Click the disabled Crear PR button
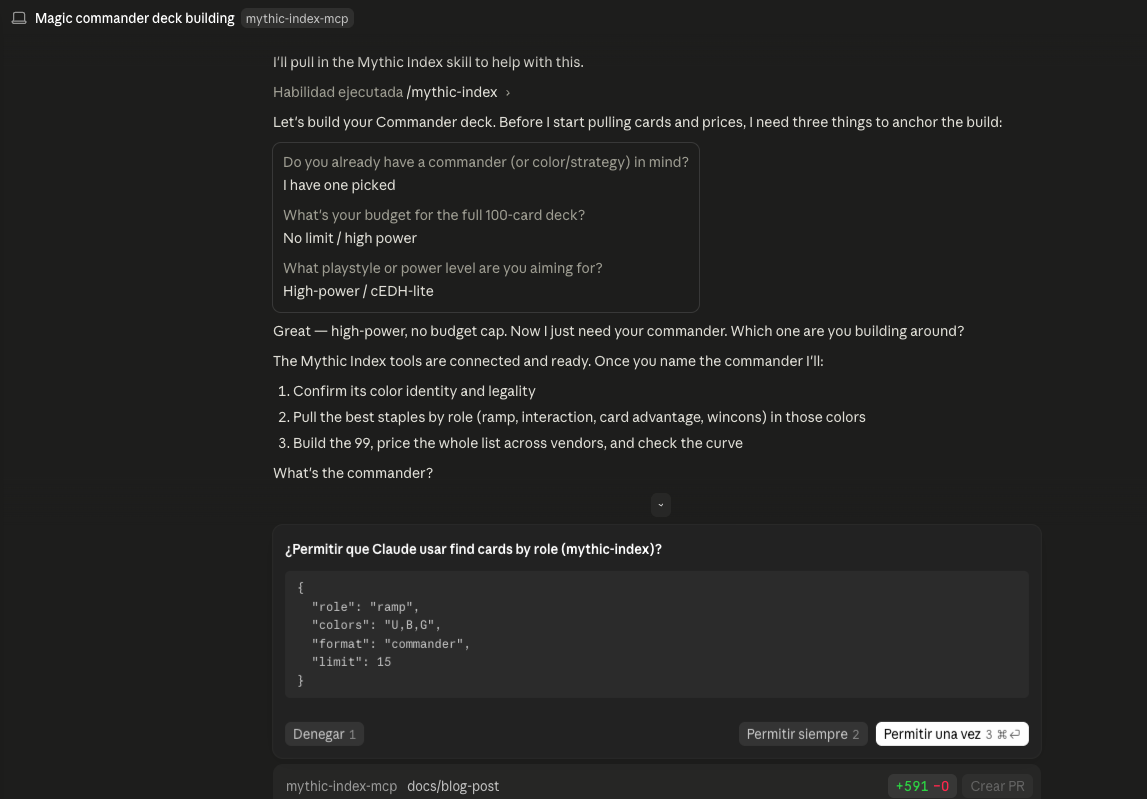Screen dimensions: 1147x799 (997, 786)
